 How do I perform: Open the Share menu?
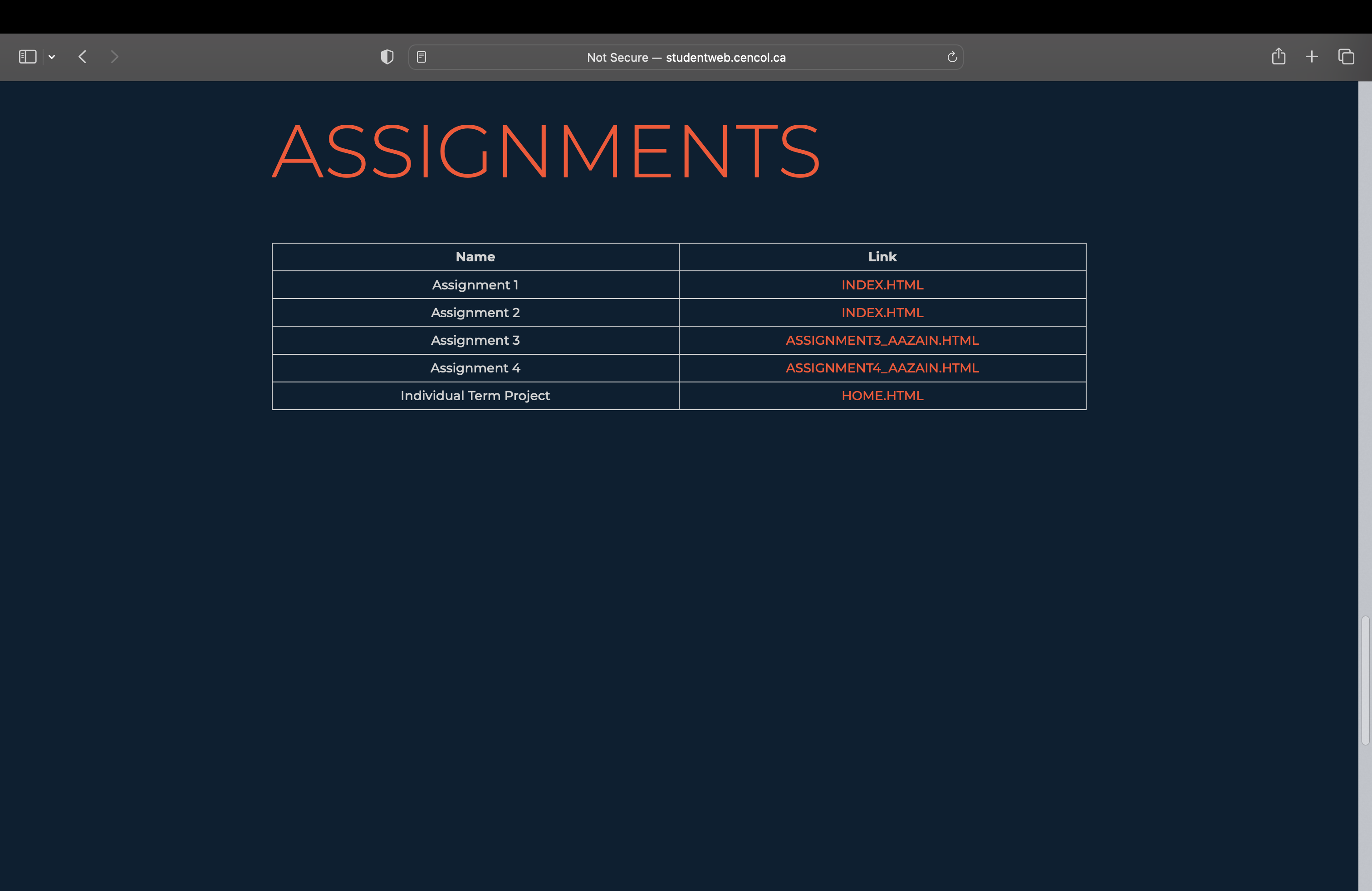pos(1279,56)
